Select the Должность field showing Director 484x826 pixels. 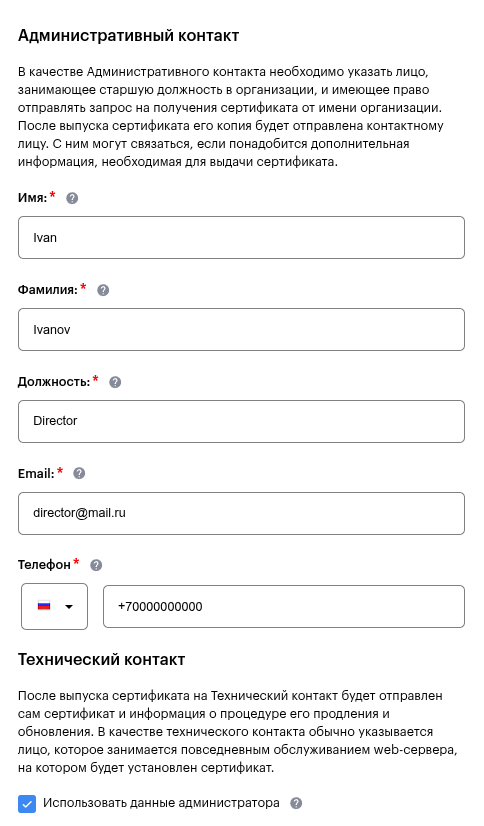point(241,421)
